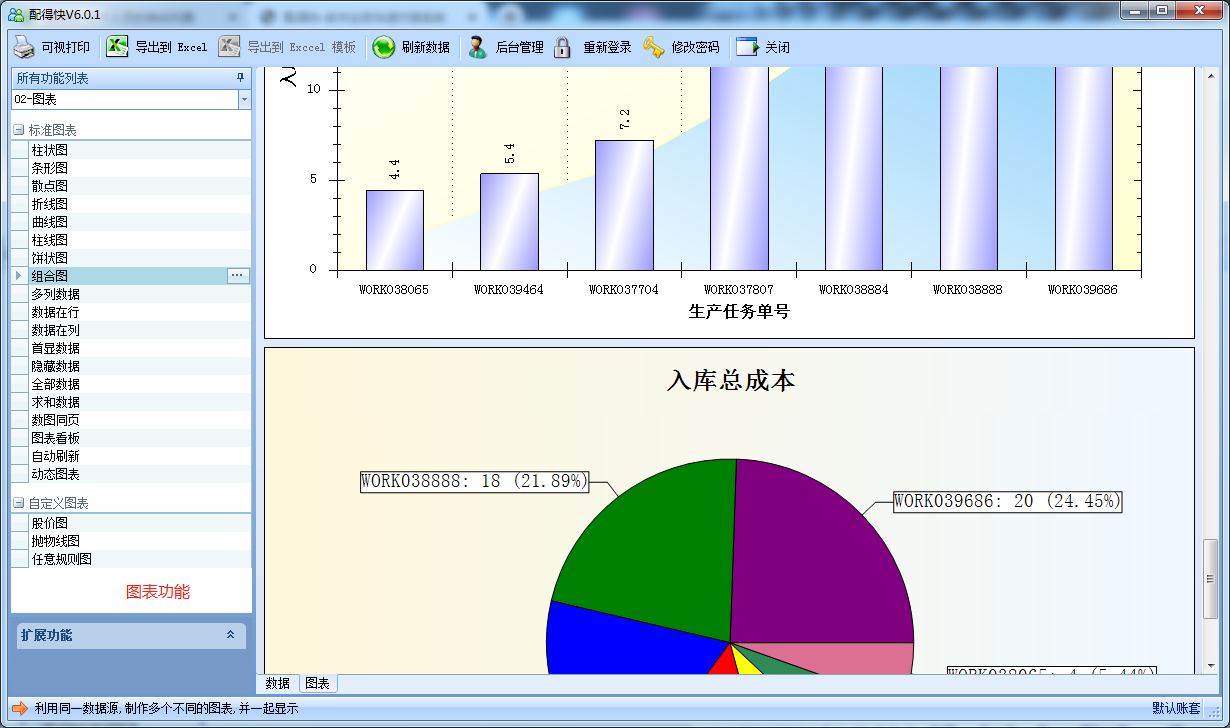
Task: Select 任意规则图 in the list
Action: click(131, 559)
